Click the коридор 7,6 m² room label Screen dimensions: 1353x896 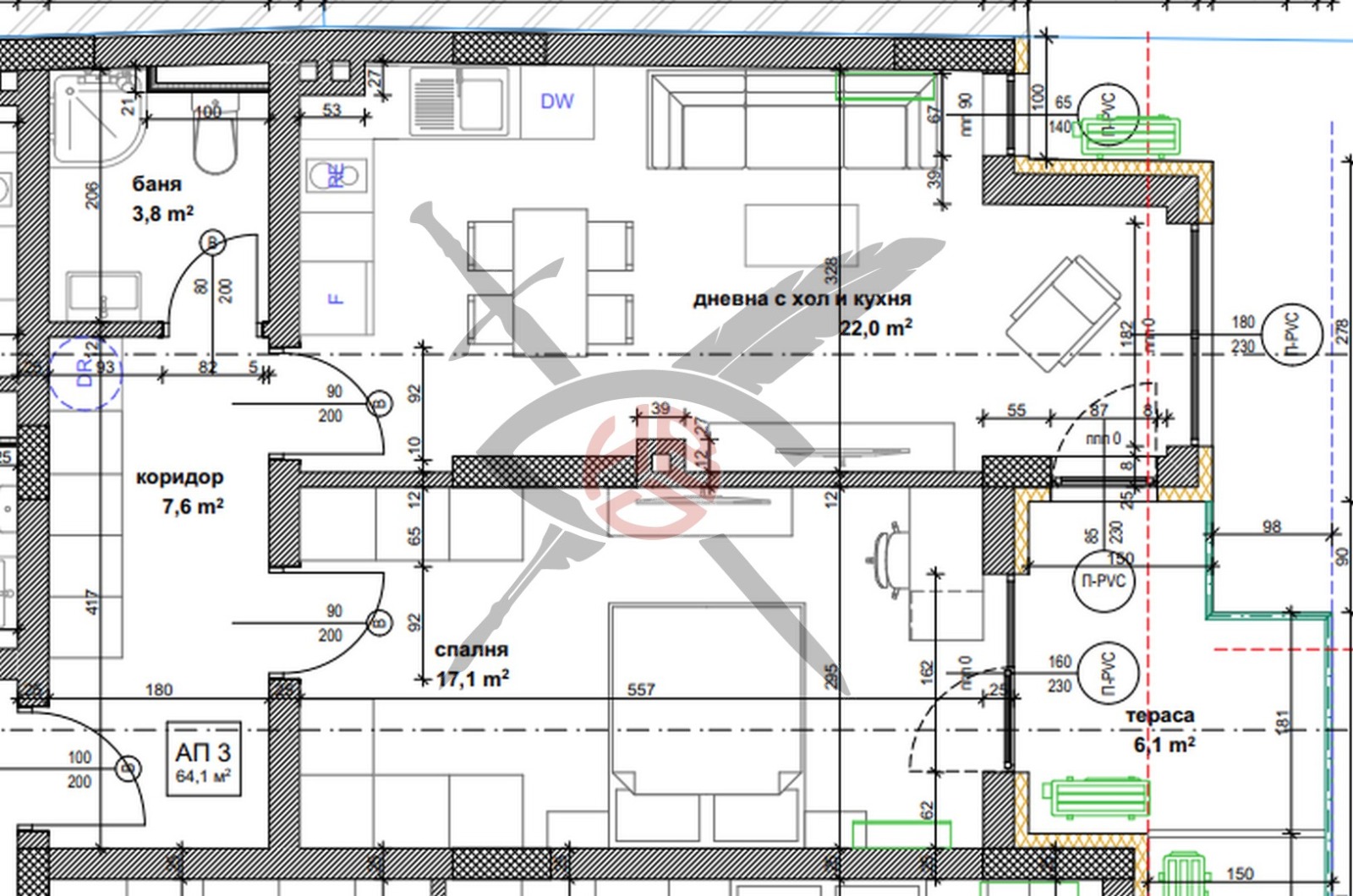point(181,491)
